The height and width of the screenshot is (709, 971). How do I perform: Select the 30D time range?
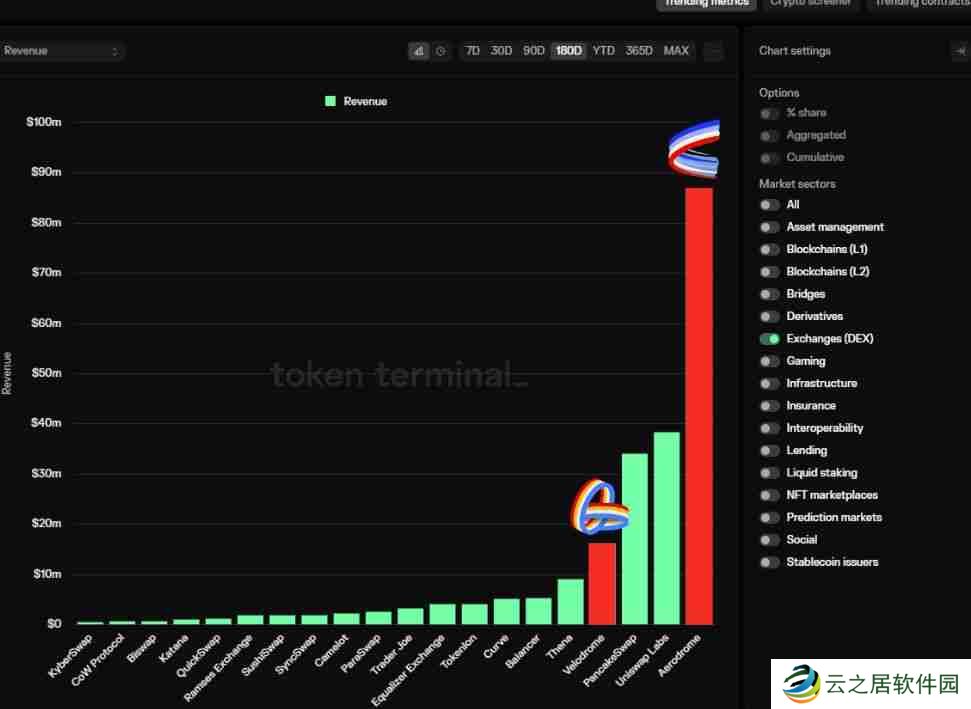501,51
